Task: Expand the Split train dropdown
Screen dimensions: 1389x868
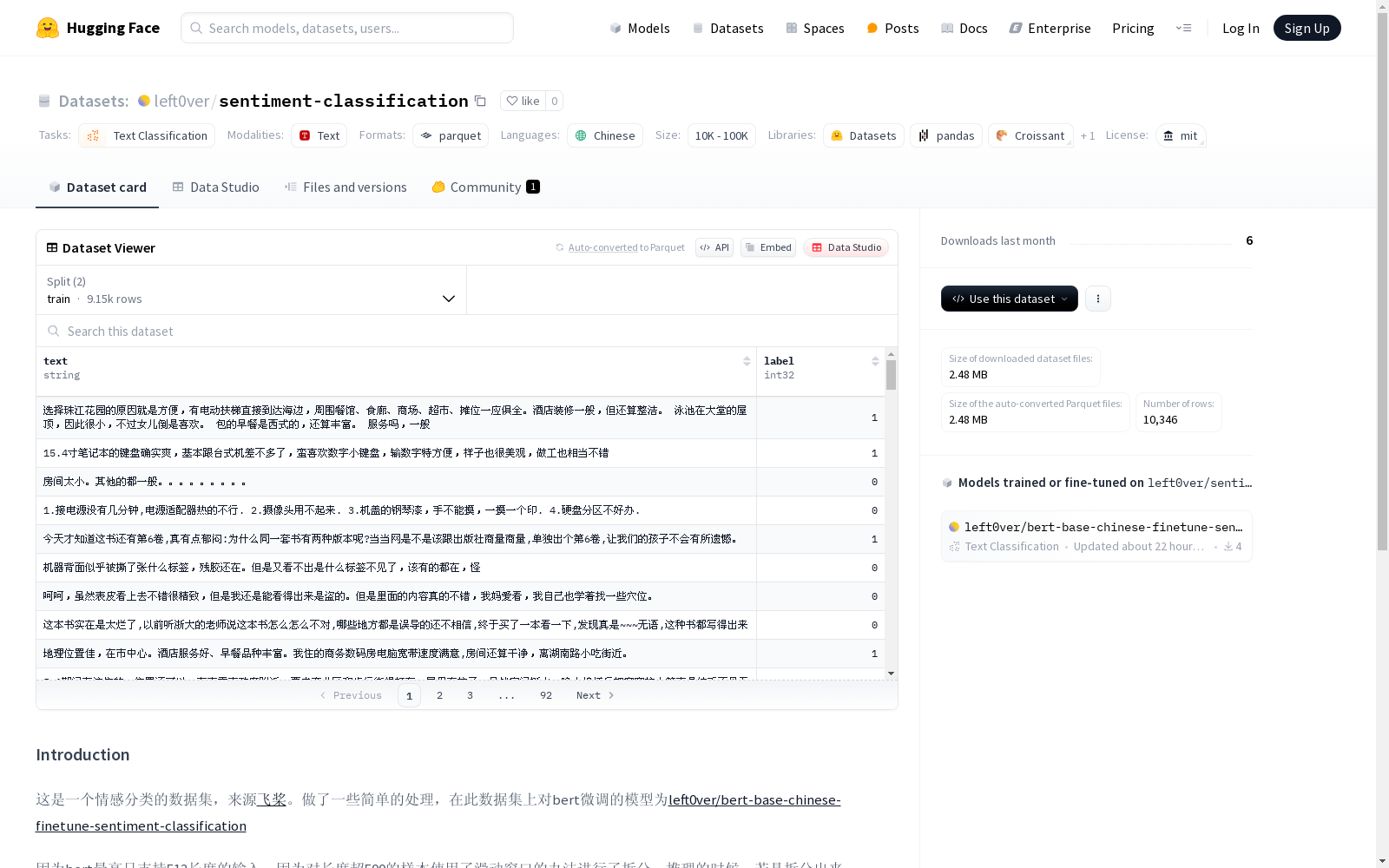Action: click(252, 290)
